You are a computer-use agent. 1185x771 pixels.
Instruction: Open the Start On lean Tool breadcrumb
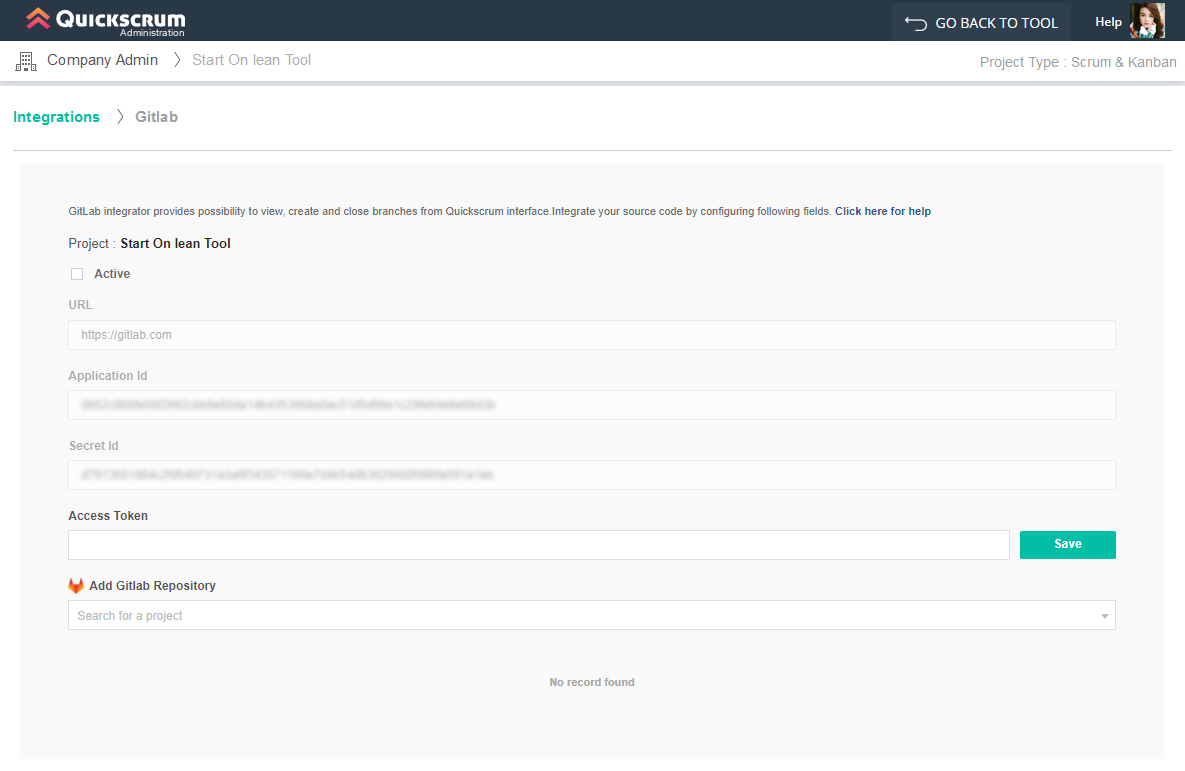[x=251, y=60]
